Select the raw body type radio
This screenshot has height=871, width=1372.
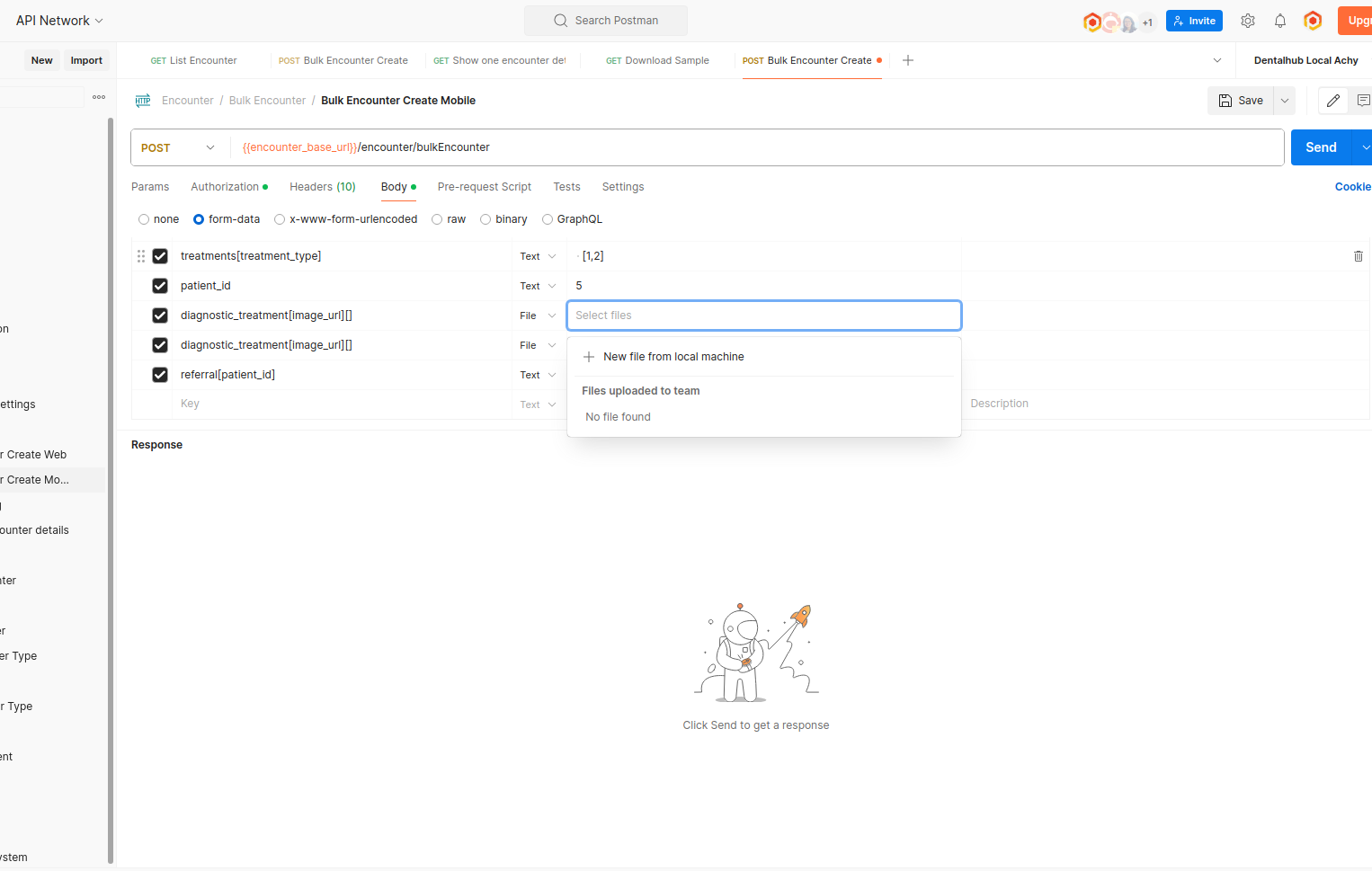click(438, 219)
